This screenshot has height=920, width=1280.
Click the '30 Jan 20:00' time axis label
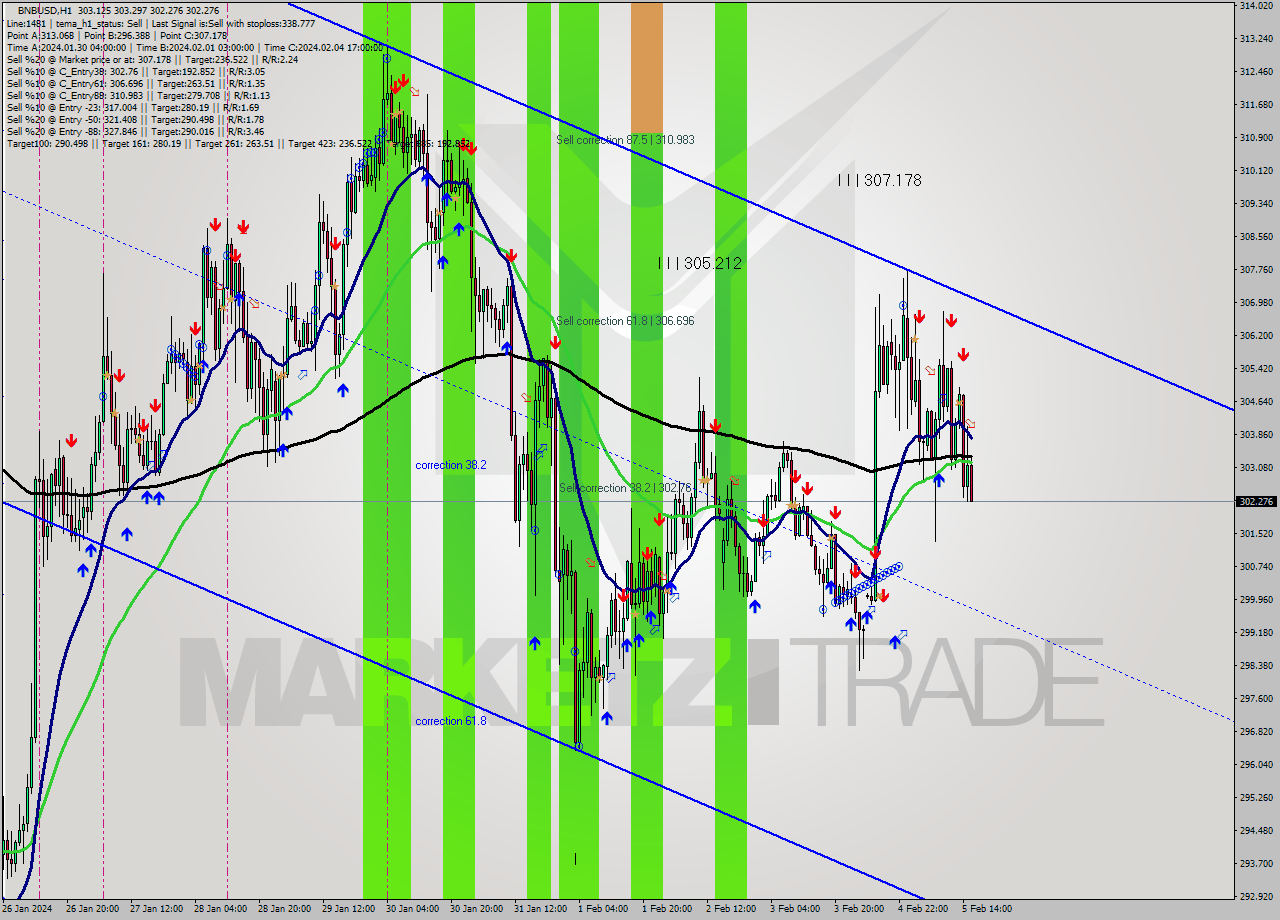click(476, 909)
